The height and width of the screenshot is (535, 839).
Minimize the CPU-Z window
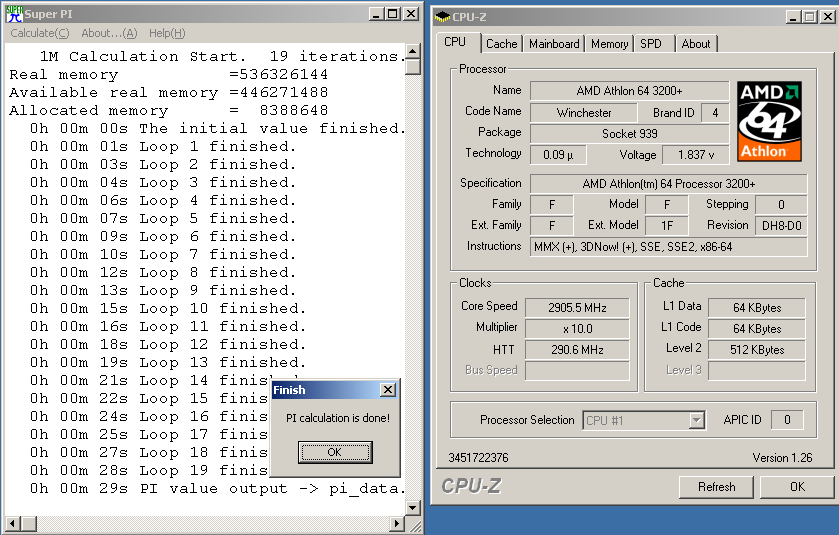794,17
